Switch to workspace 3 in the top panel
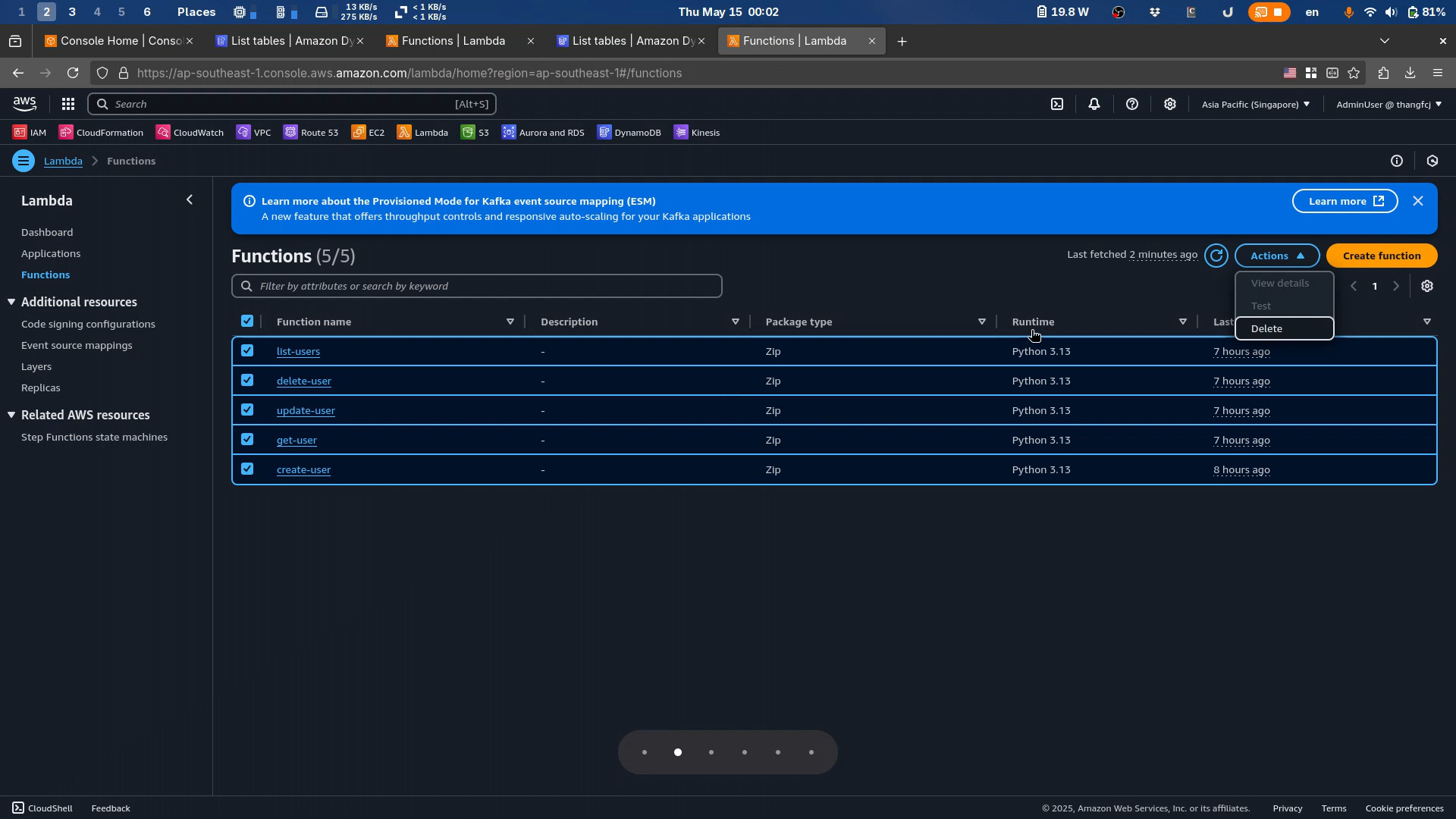The width and height of the screenshot is (1456, 819). pos(72,11)
